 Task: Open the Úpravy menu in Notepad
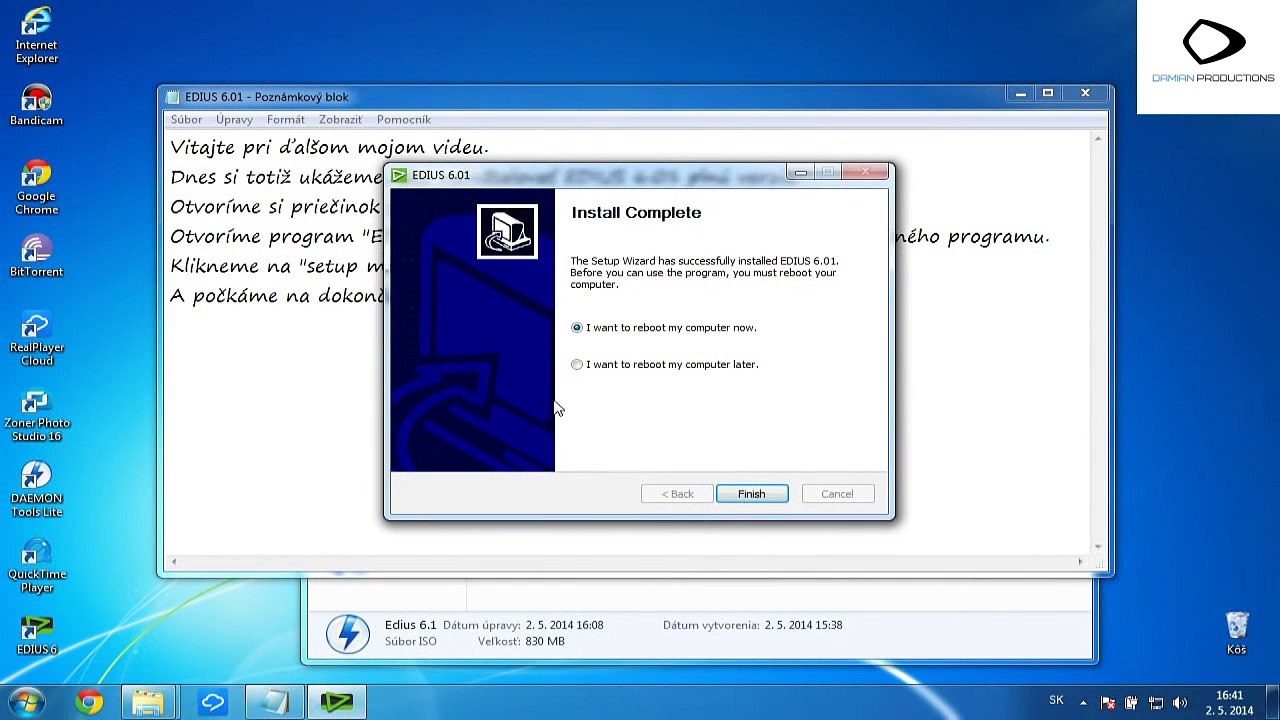234,120
